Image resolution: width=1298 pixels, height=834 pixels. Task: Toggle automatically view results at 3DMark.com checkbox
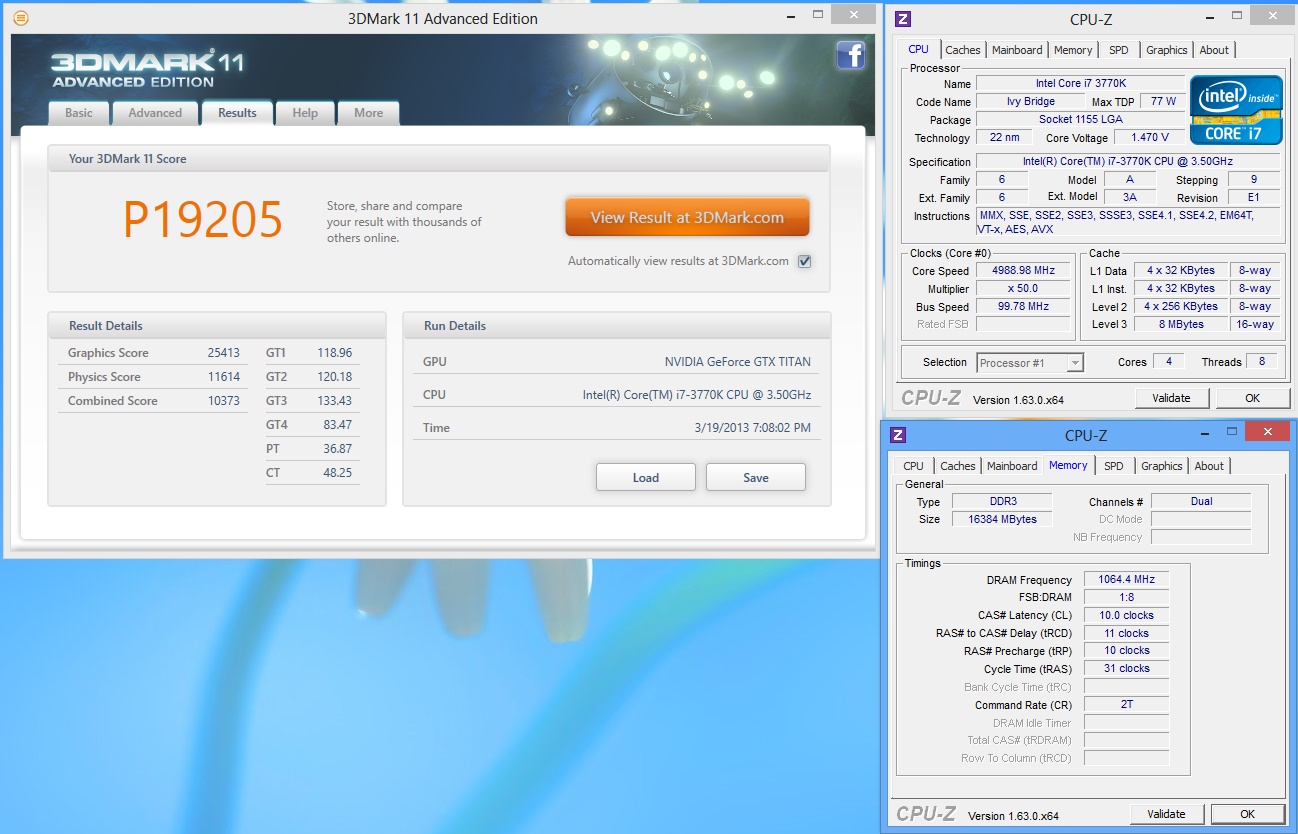[x=805, y=261]
